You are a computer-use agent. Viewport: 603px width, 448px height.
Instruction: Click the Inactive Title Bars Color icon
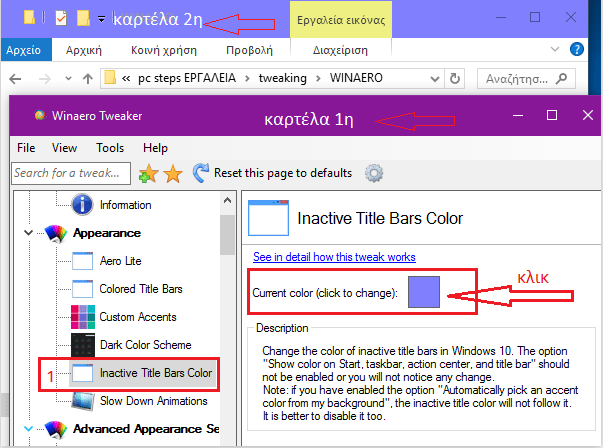82,373
